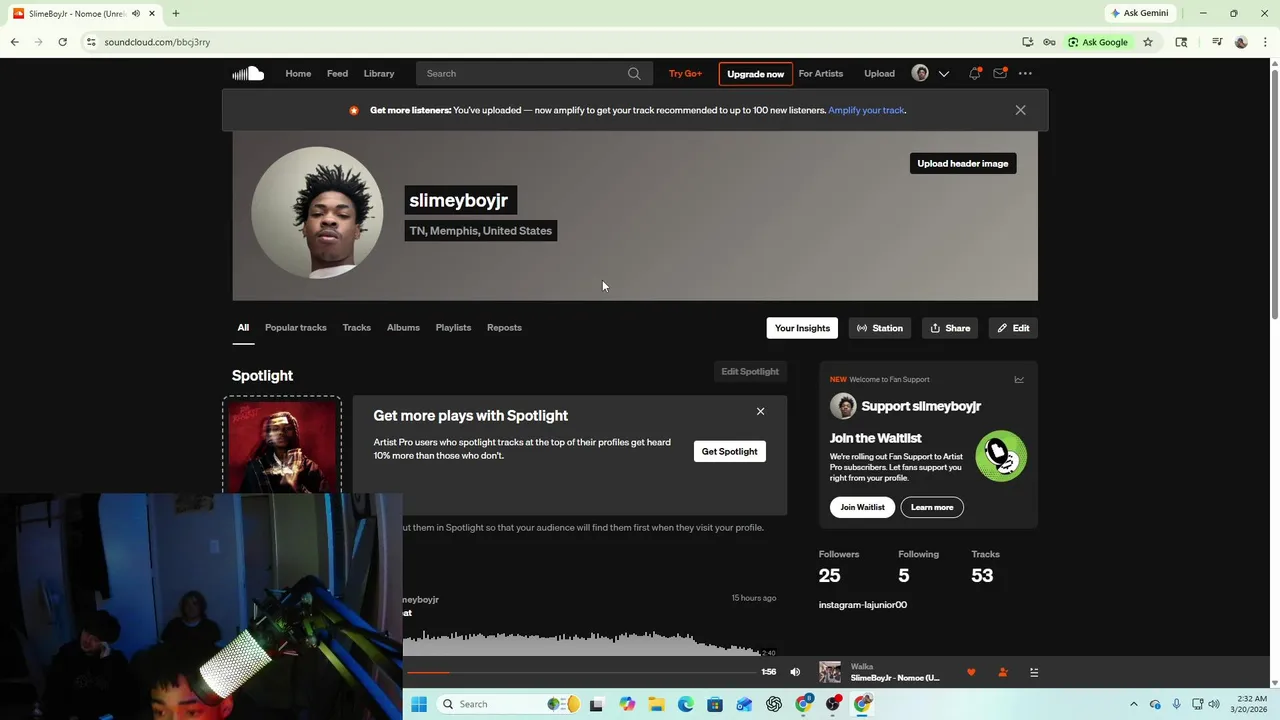Click the Get Spotlight button
Viewport: 1280px width, 720px height.
(x=730, y=451)
